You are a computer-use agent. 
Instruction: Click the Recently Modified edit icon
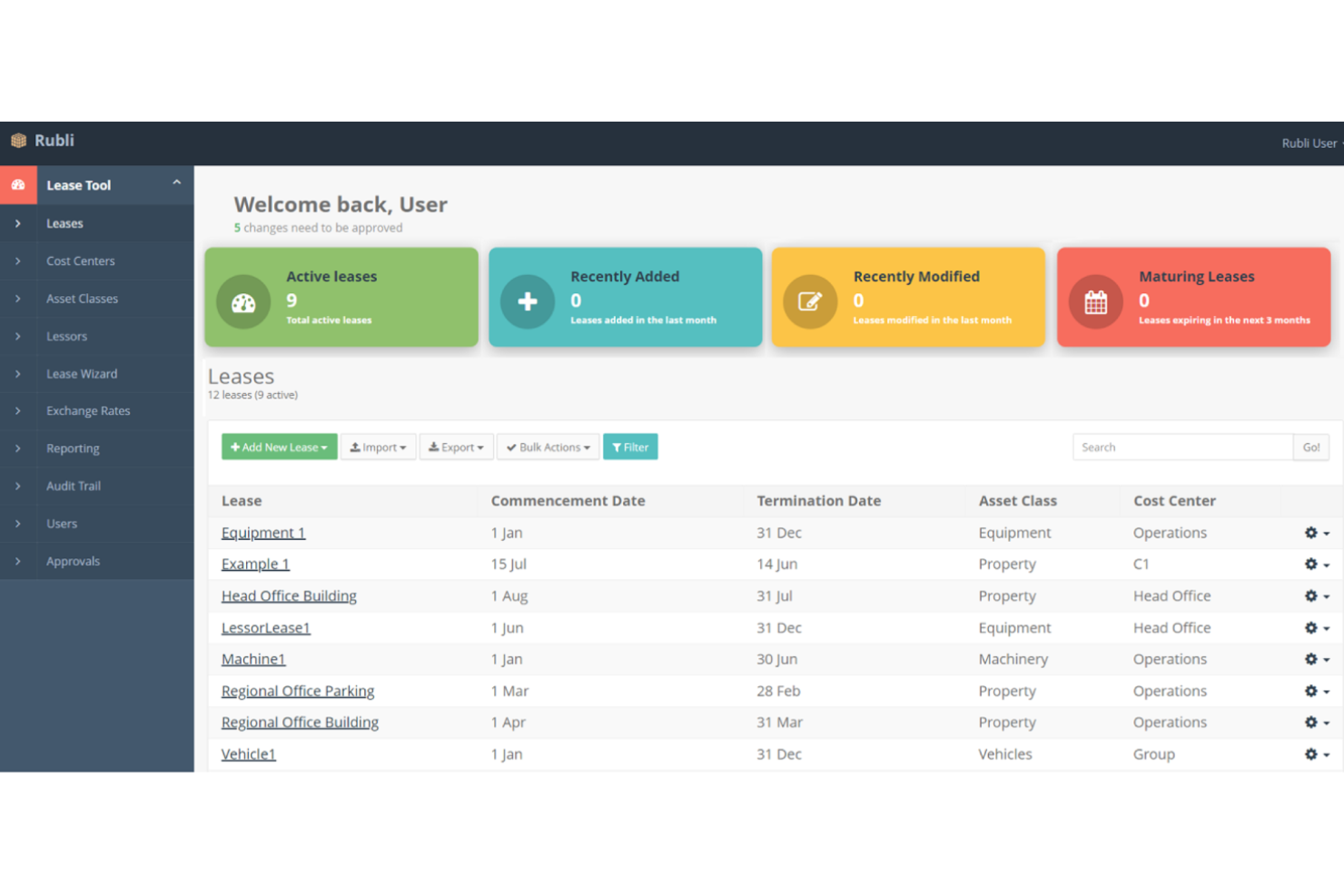pos(810,302)
